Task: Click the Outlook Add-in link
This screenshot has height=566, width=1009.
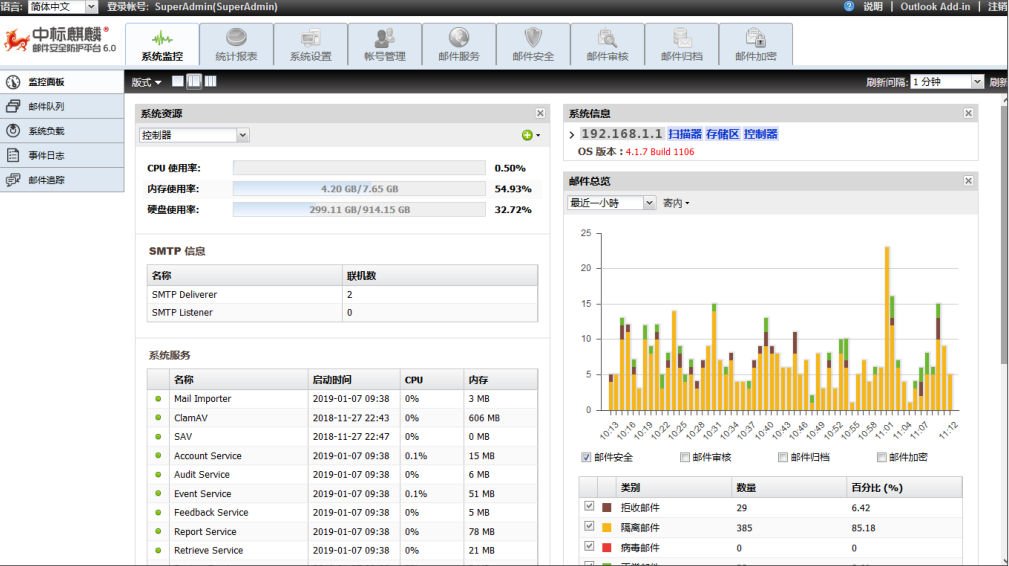Action: tap(935, 6)
